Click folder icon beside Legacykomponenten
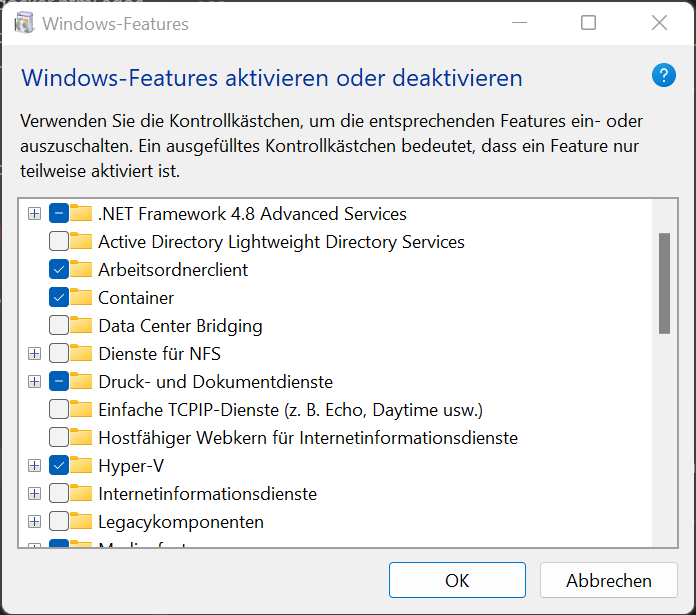The image size is (696, 615). coord(81,521)
